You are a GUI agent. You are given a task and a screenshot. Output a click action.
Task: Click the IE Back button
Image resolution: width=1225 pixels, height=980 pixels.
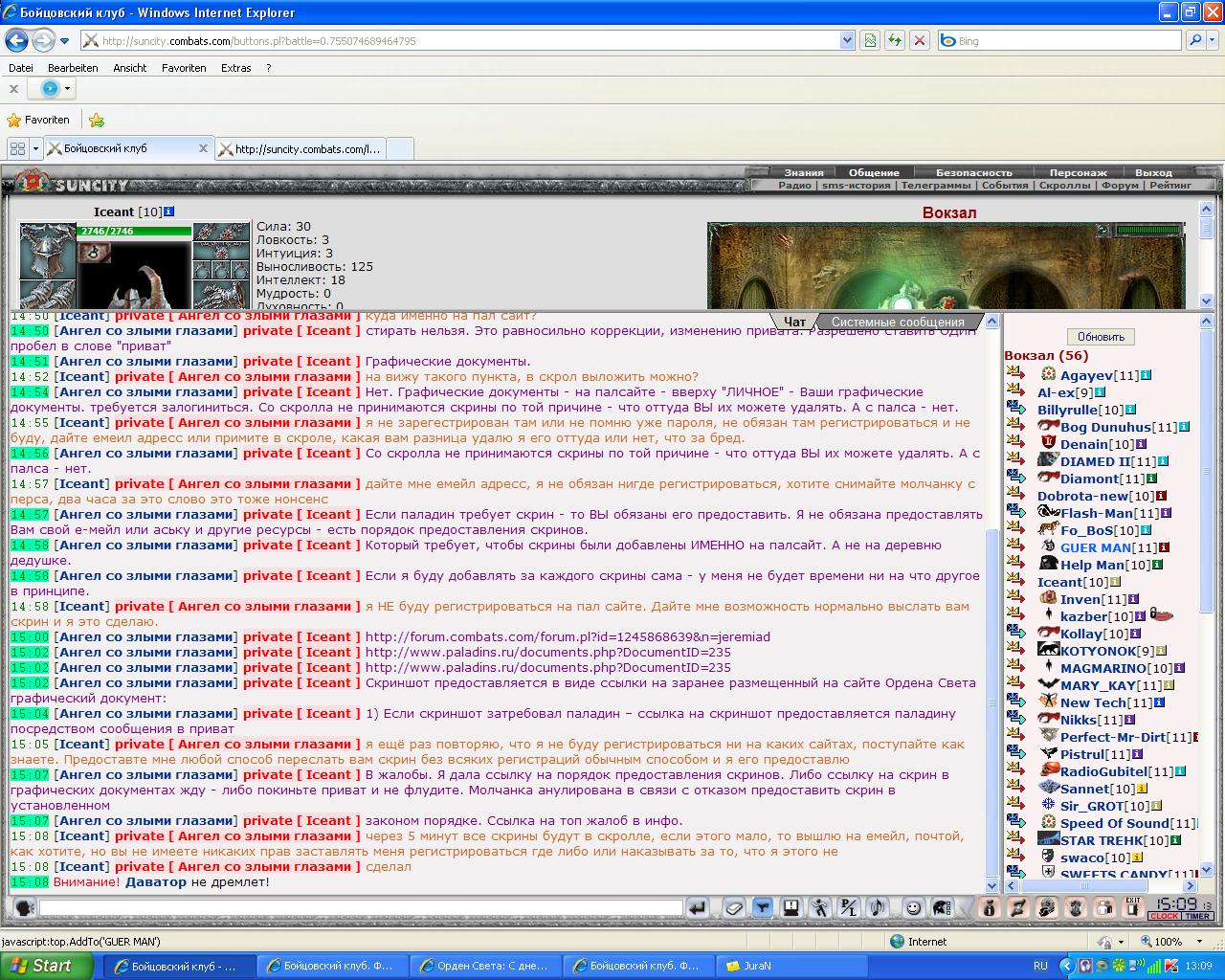tap(16, 40)
